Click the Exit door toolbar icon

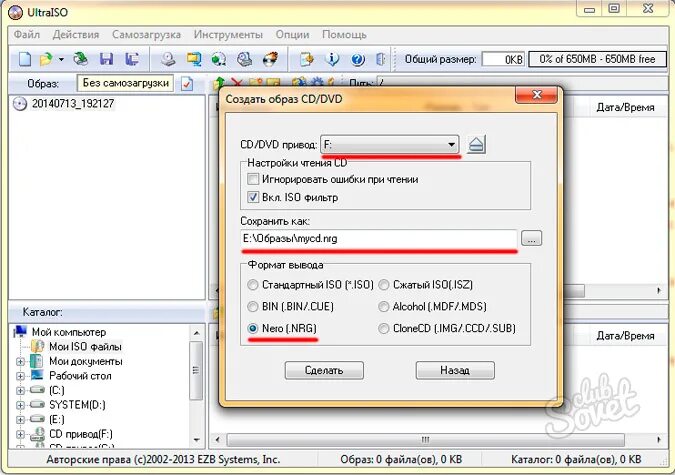coord(381,59)
